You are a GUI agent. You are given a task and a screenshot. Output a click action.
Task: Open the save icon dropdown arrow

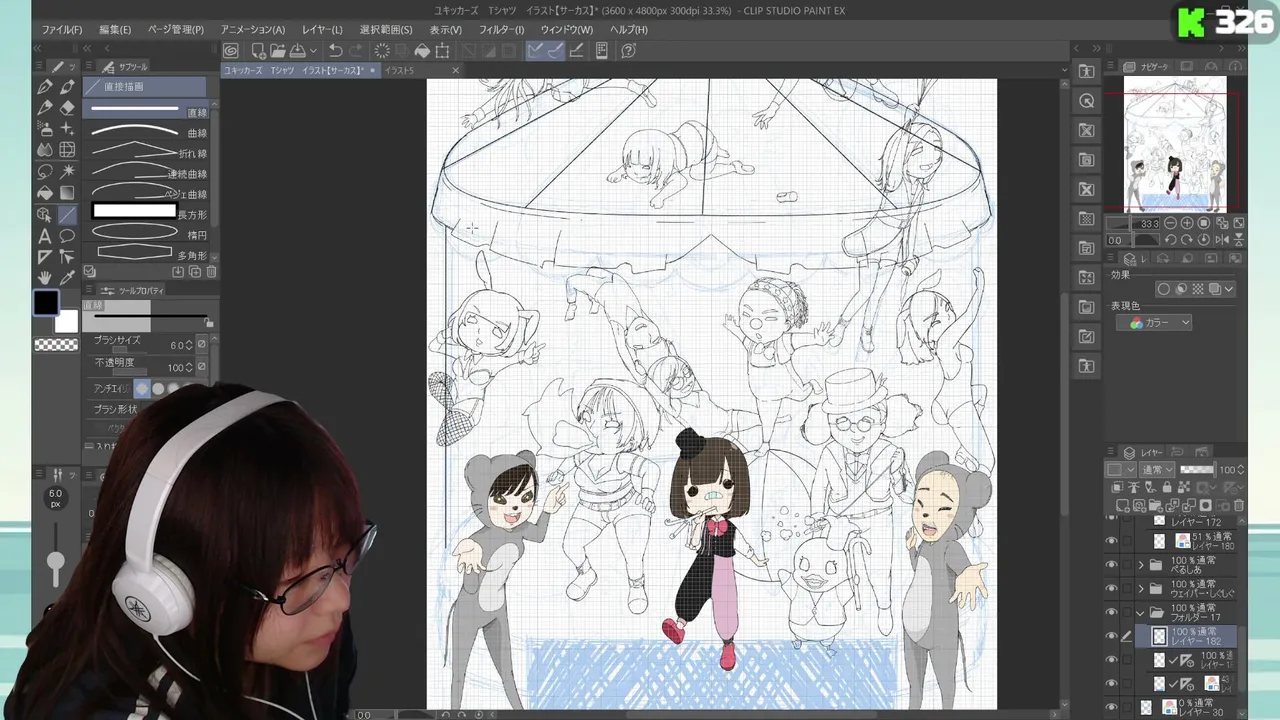[x=313, y=51]
